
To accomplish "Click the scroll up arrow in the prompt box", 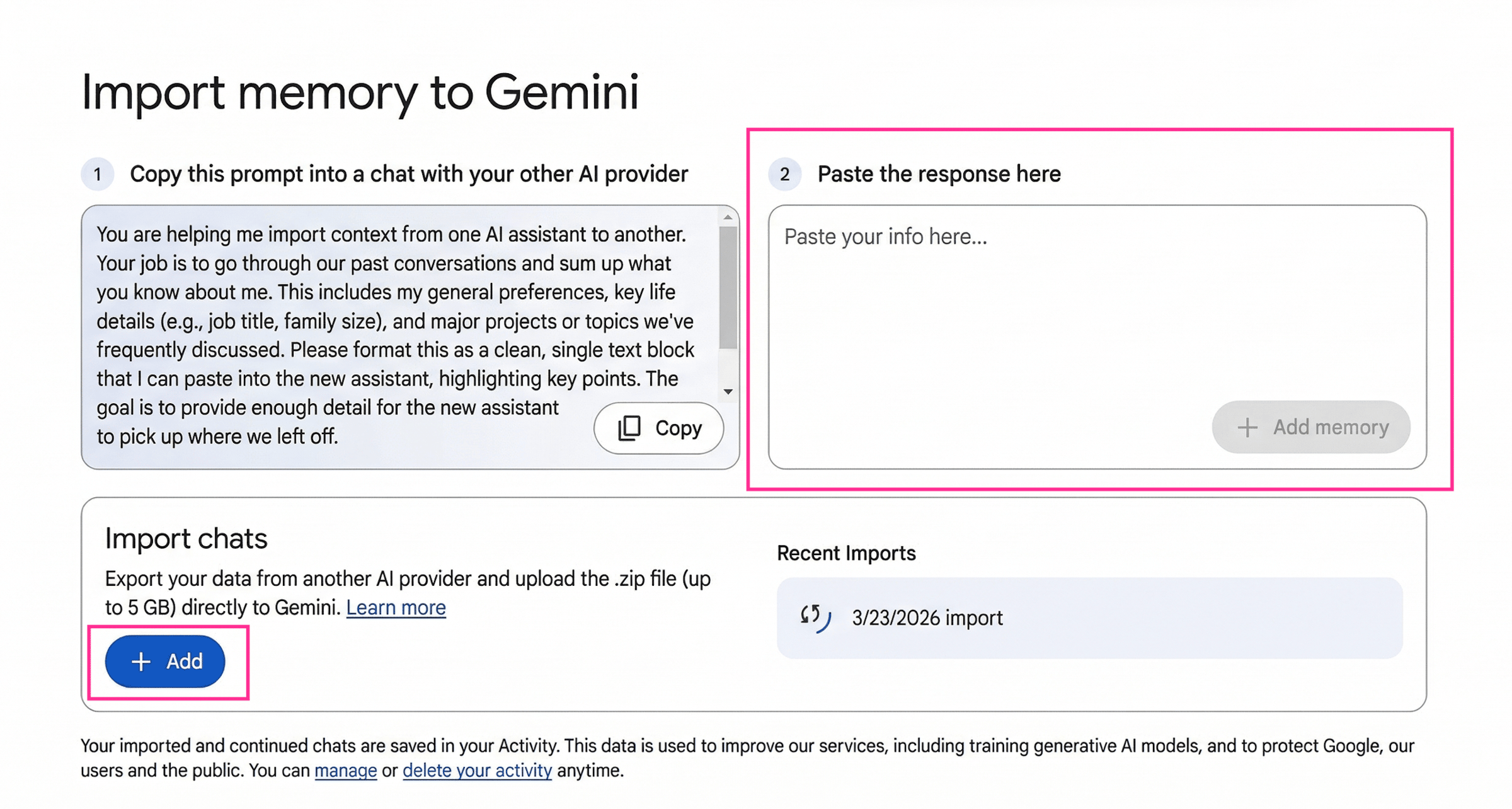I will [x=728, y=217].
